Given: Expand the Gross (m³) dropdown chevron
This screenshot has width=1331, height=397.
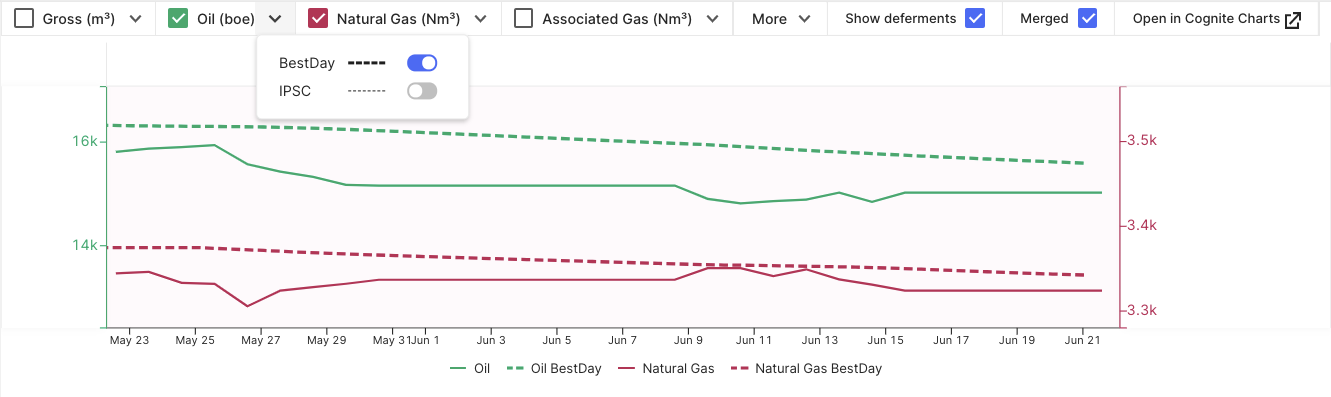Looking at the screenshot, I should (x=136, y=19).
